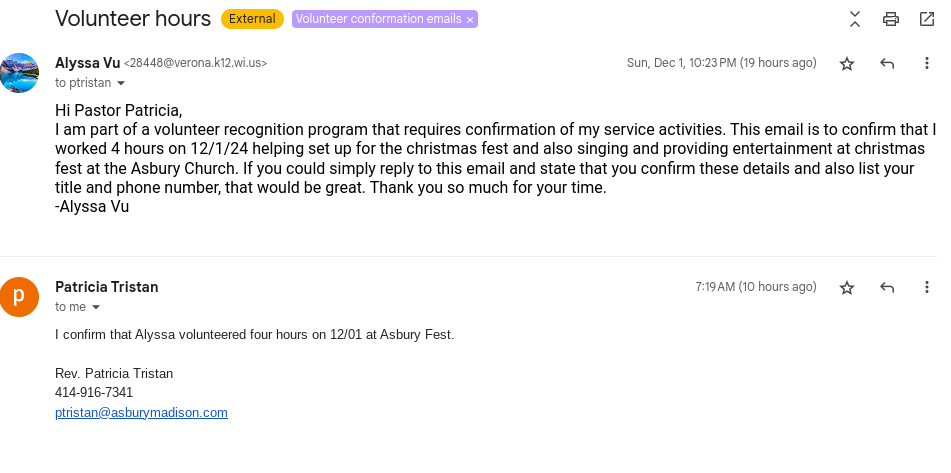This screenshot has width=951, height=473.
Task: Click Patricia Tristan's orange avatar
Action: point(19,296)
